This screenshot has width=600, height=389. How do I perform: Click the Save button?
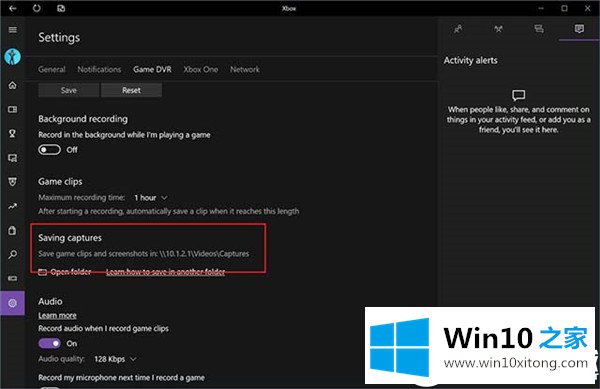click(68, 90)
